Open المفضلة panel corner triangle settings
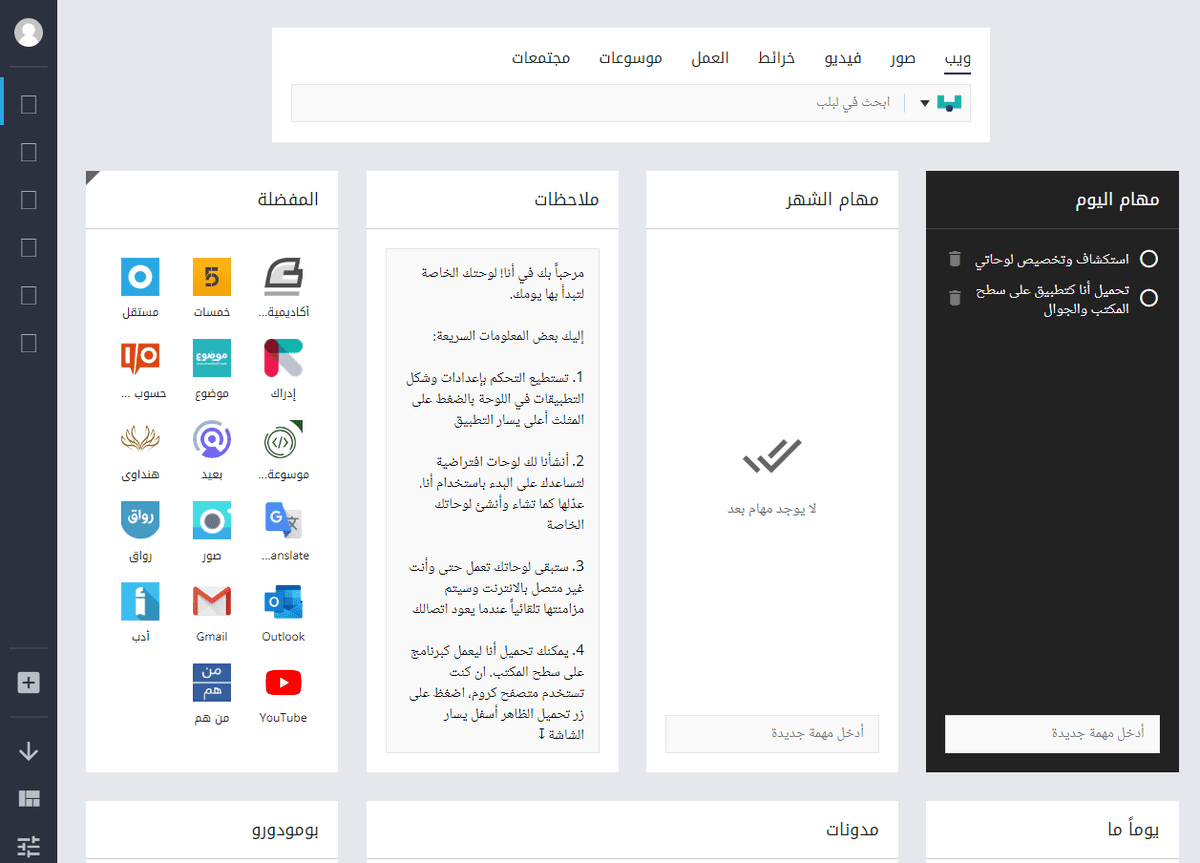 tap(94, 179)
